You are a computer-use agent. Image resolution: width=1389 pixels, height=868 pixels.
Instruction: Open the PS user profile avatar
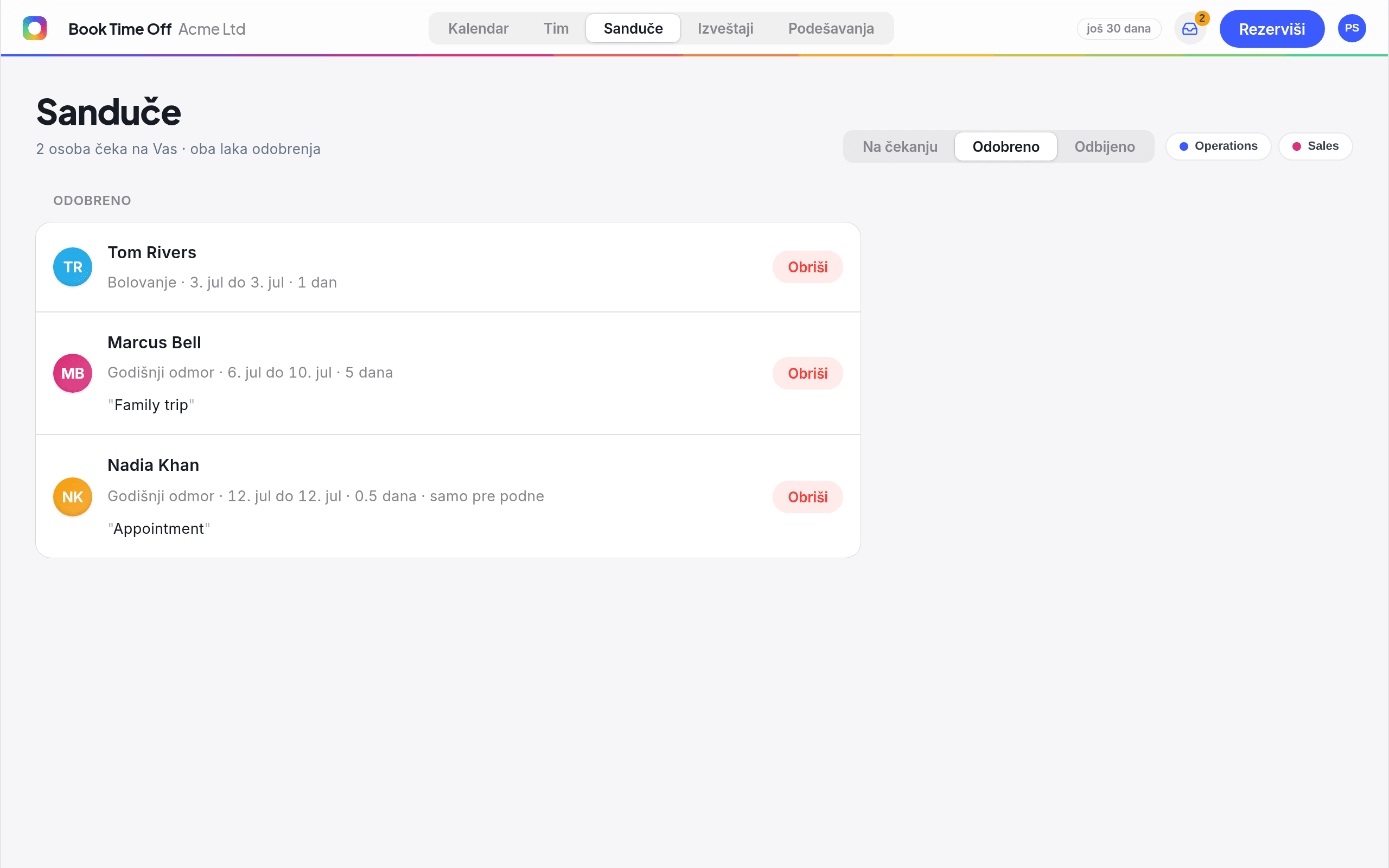coord(1352,28)
